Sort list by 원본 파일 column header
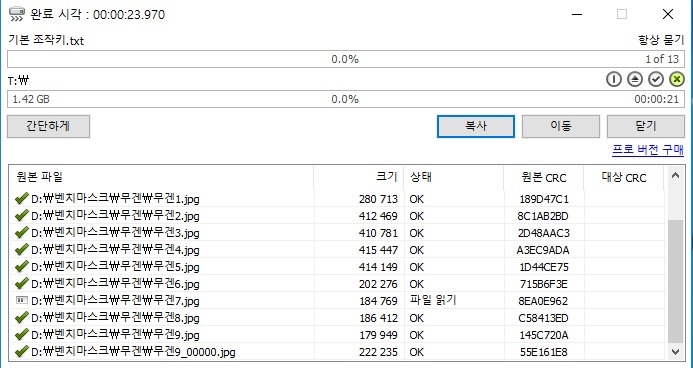This screenshot has width=693, height=368. point(161,177)
